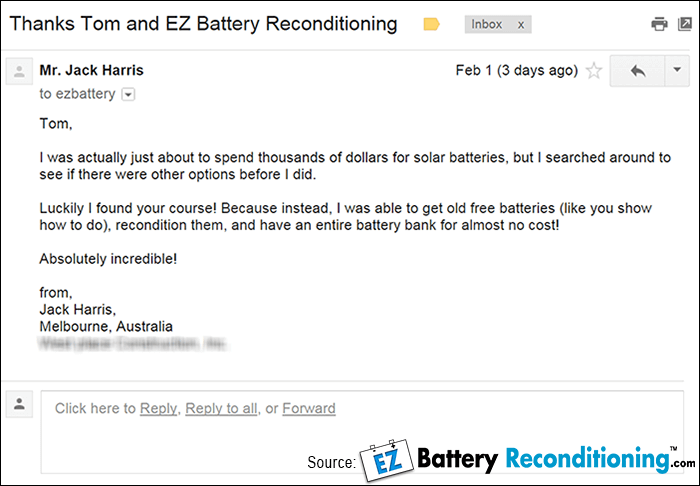Open the email in a new window

click(684, 24)
